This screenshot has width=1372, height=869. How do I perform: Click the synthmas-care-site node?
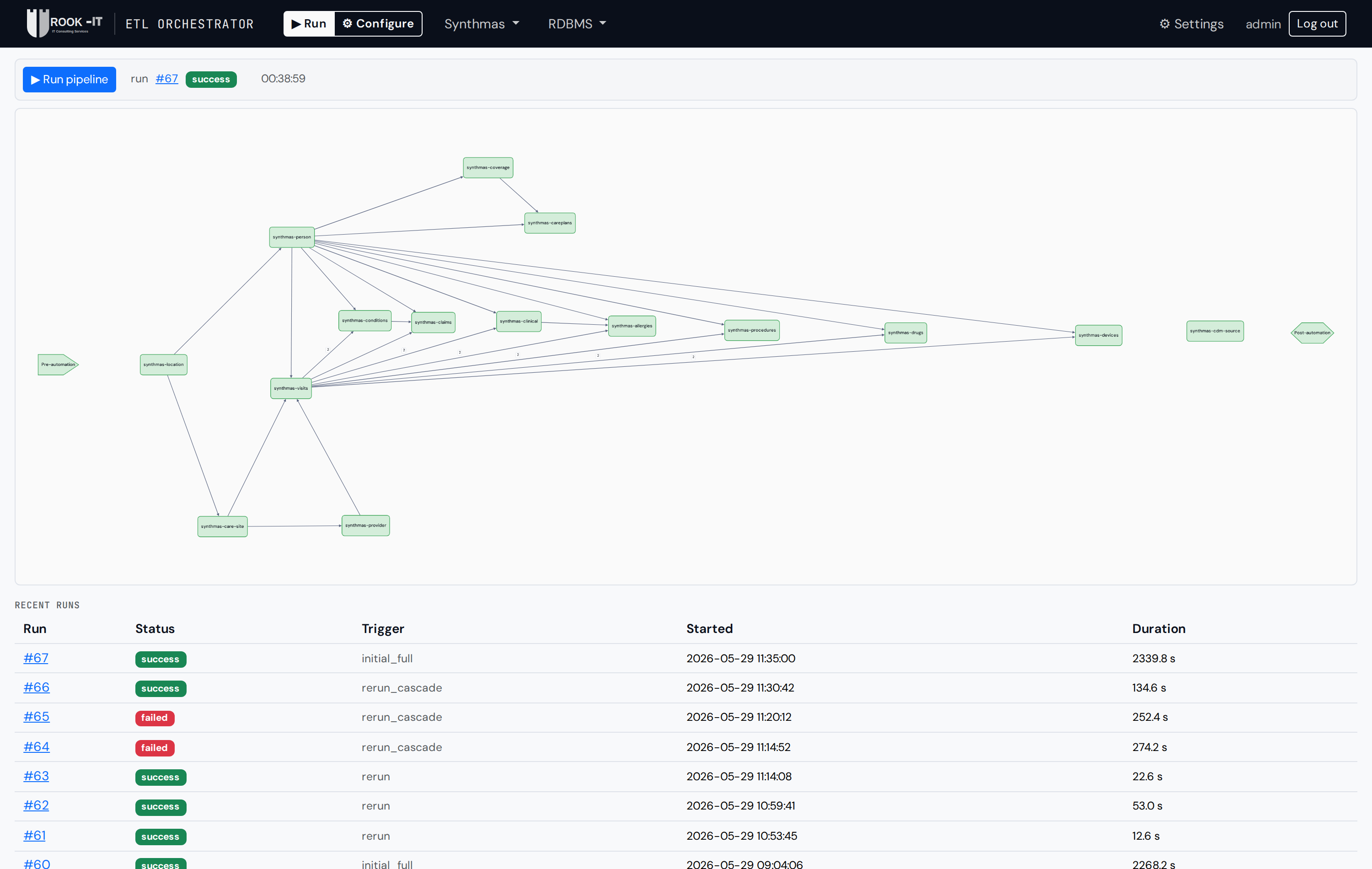coord(222,526)
